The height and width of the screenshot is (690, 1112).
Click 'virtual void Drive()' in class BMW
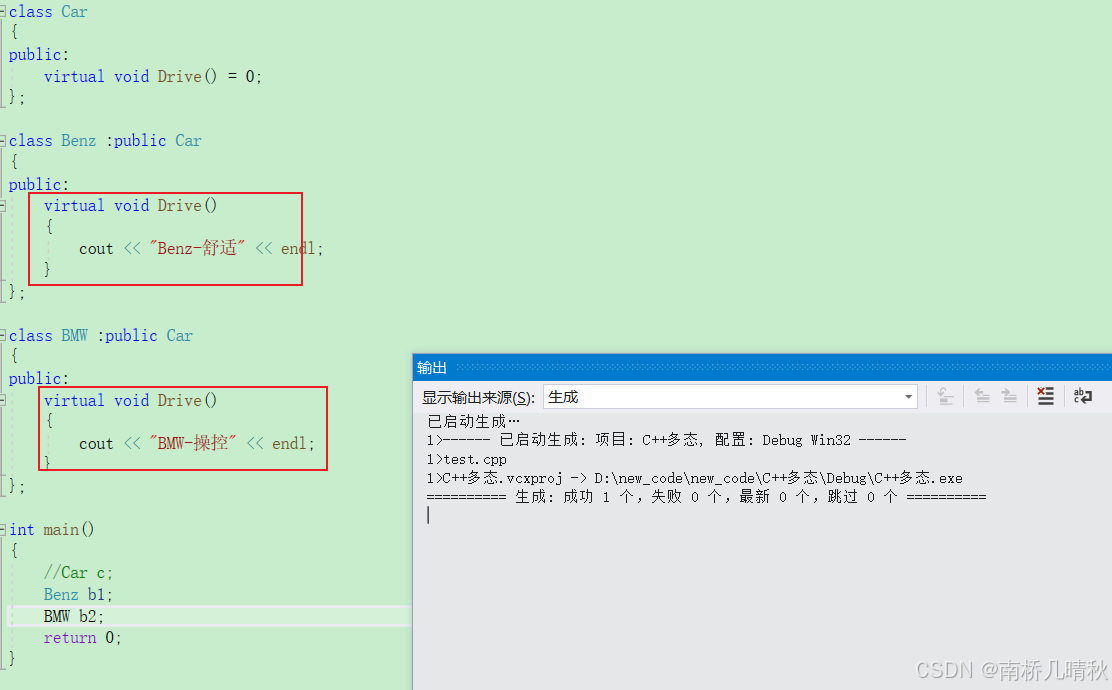tap(130, 401)
